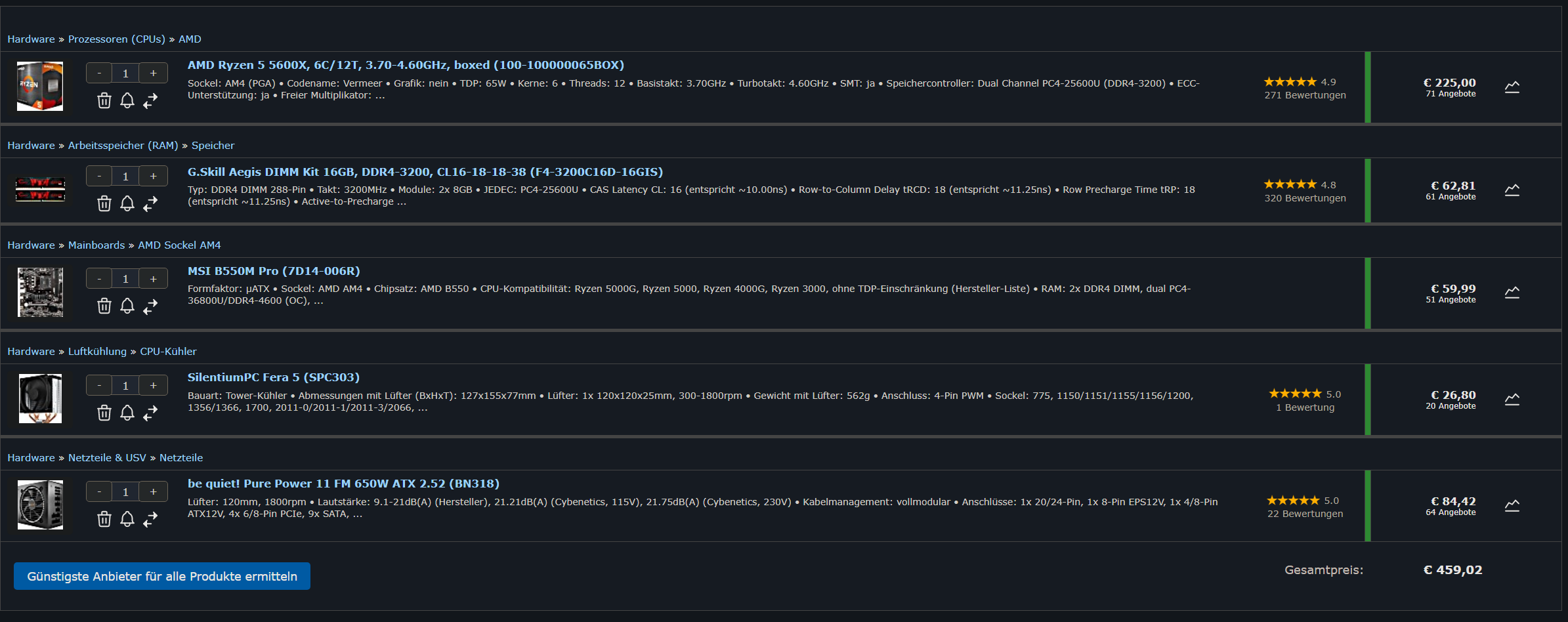Open 271 Bewertungen for Ryzen 5 5600X
The width and height of the screenshot is (1568, 622).
(x=1305, y=95)
